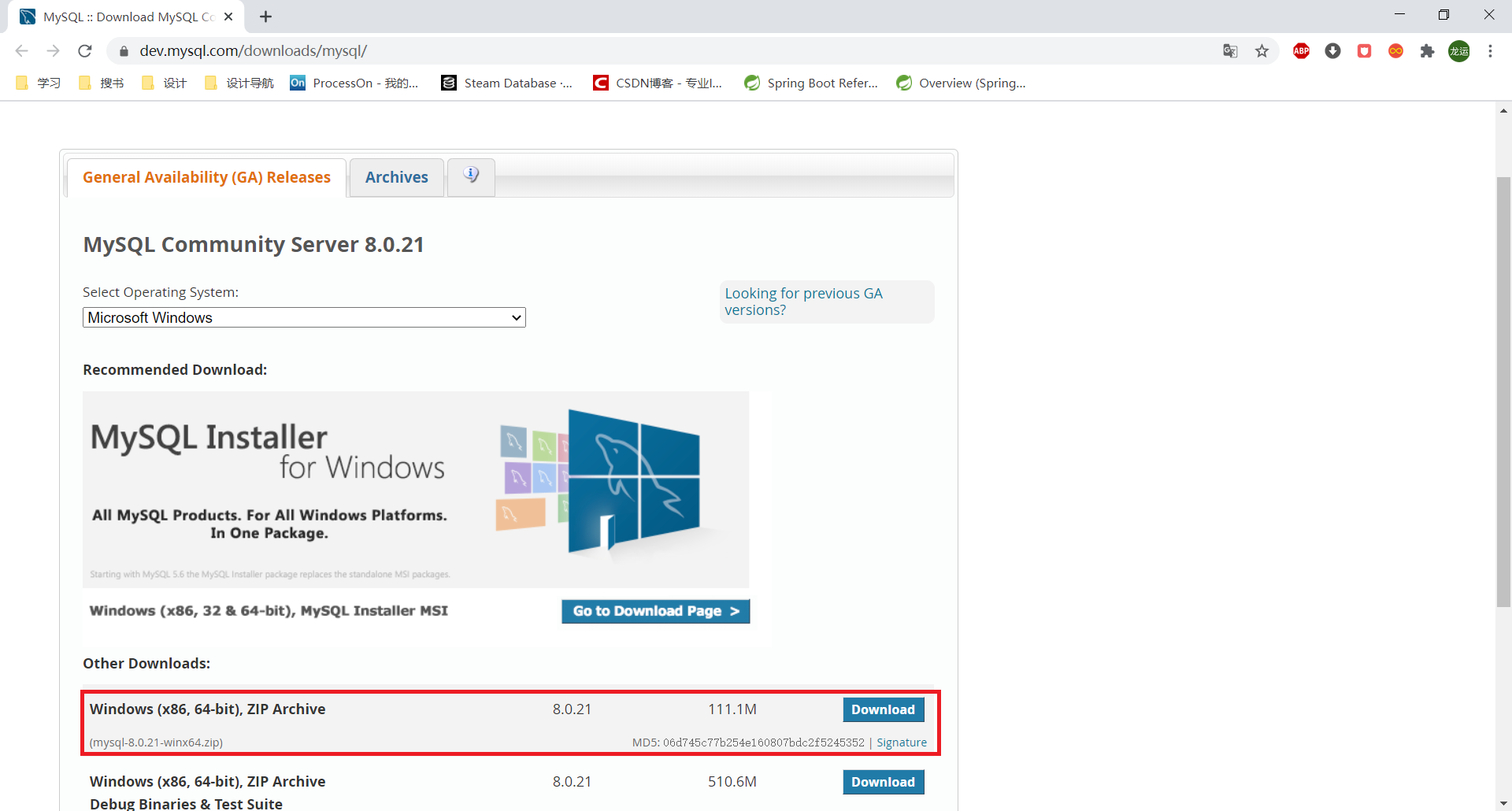Click the 'MySQL Community Server 8.0.21' heading
The height and width of the screenshot is (811, 1512).
pyautogui.click(x=254, y=245)
